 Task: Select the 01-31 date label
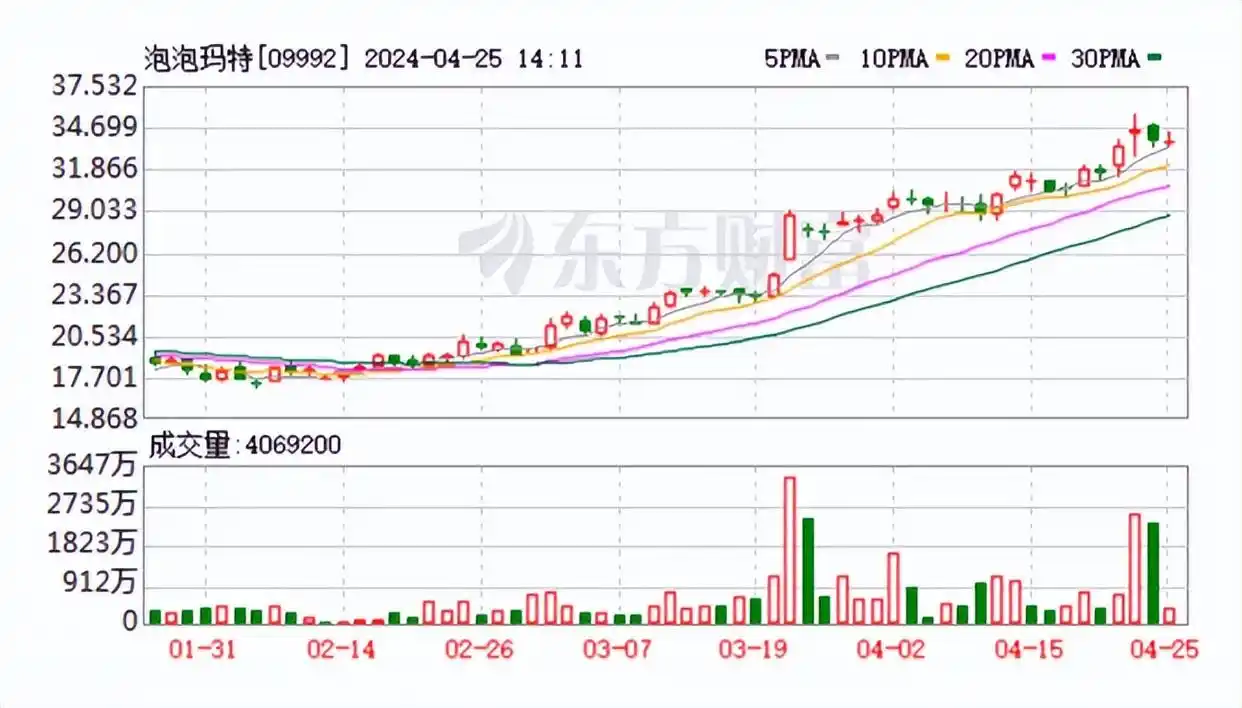pos(203,649)
